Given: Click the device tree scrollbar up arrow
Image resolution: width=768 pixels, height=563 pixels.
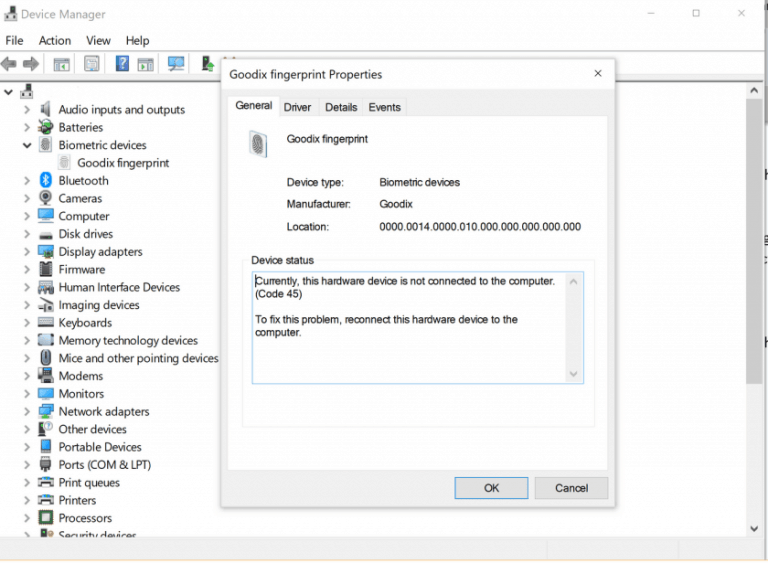Looking at the screenshot, I should (754, 91).
